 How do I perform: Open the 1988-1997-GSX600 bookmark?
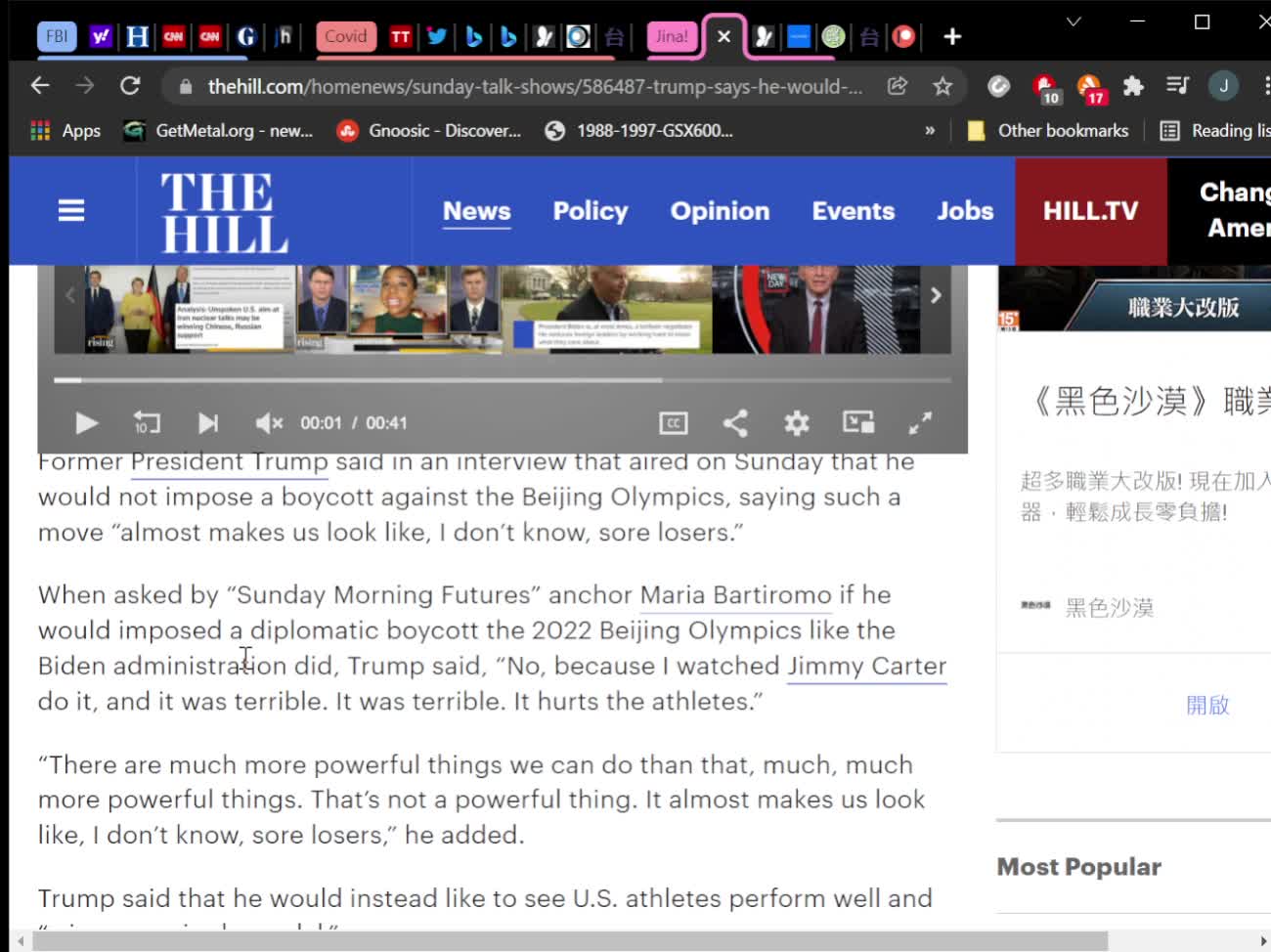[638, 131]
